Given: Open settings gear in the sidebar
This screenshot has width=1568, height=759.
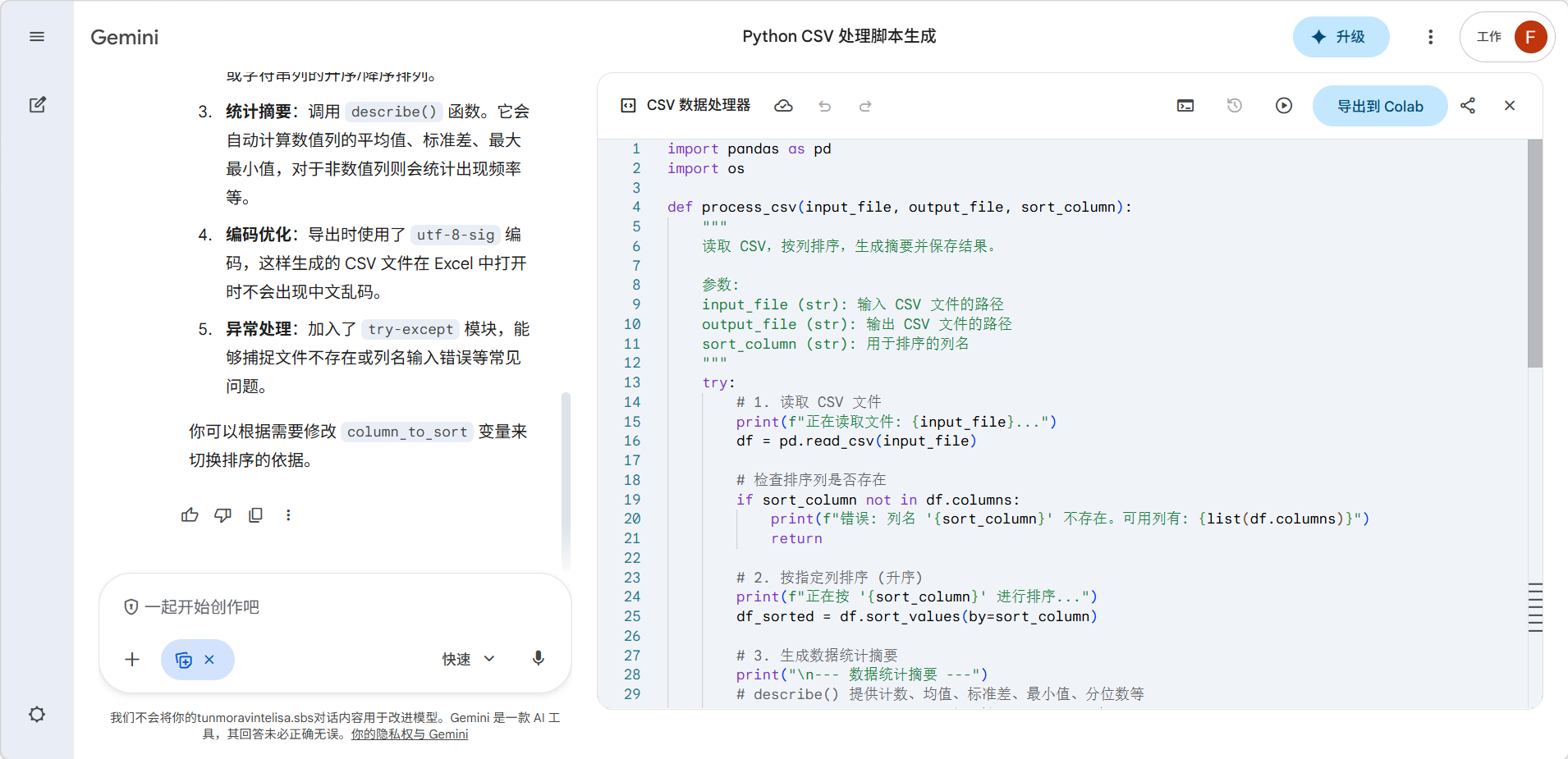Looking at the screenshot, I should (x=37, y=714).
